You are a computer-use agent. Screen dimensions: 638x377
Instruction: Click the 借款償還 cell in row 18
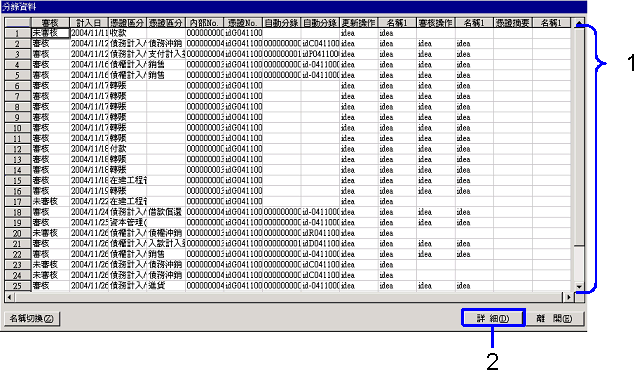coord(166,212)
